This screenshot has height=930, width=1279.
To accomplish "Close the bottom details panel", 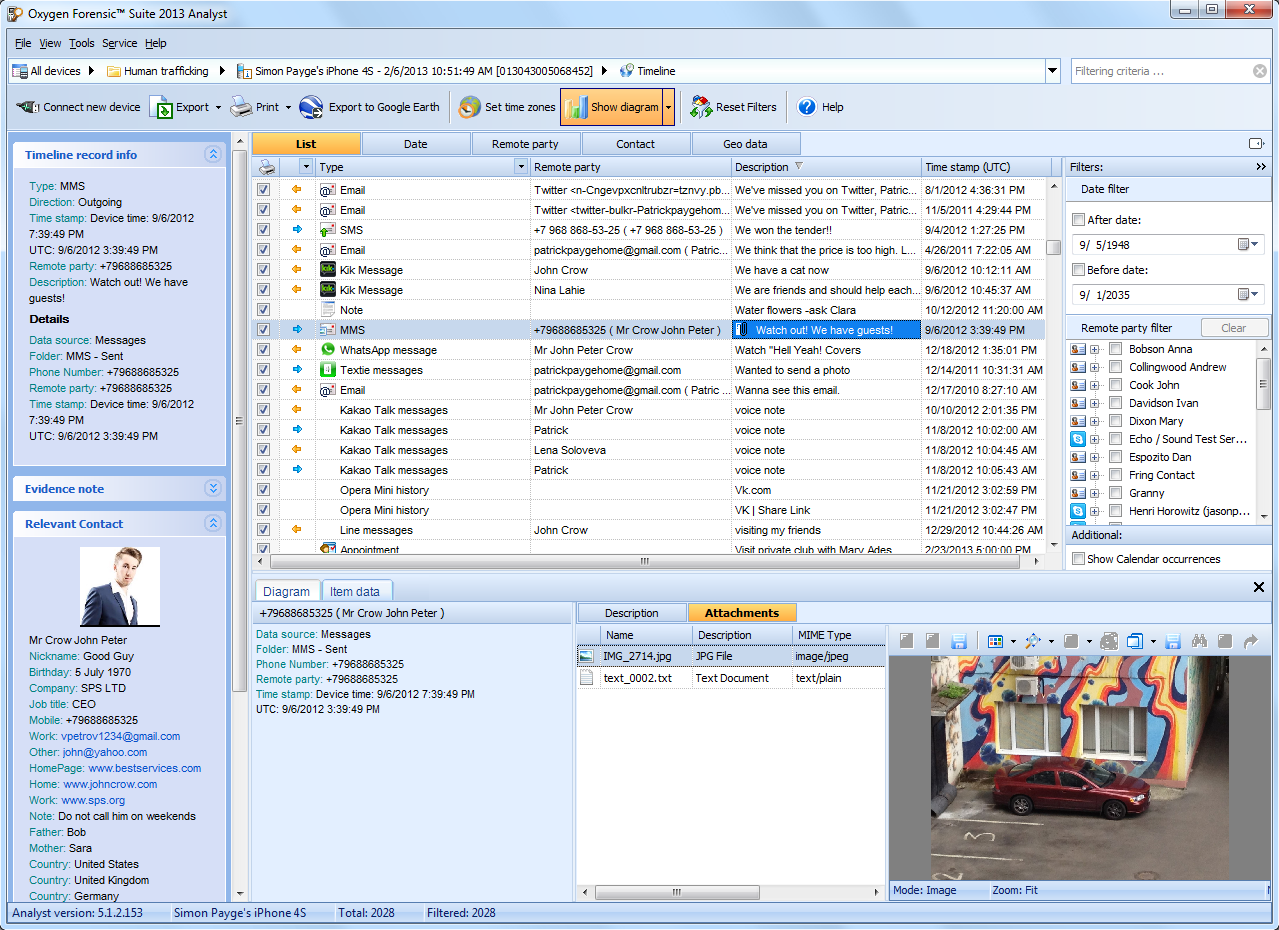I will pyautogui.click(x=1259, y=587).
